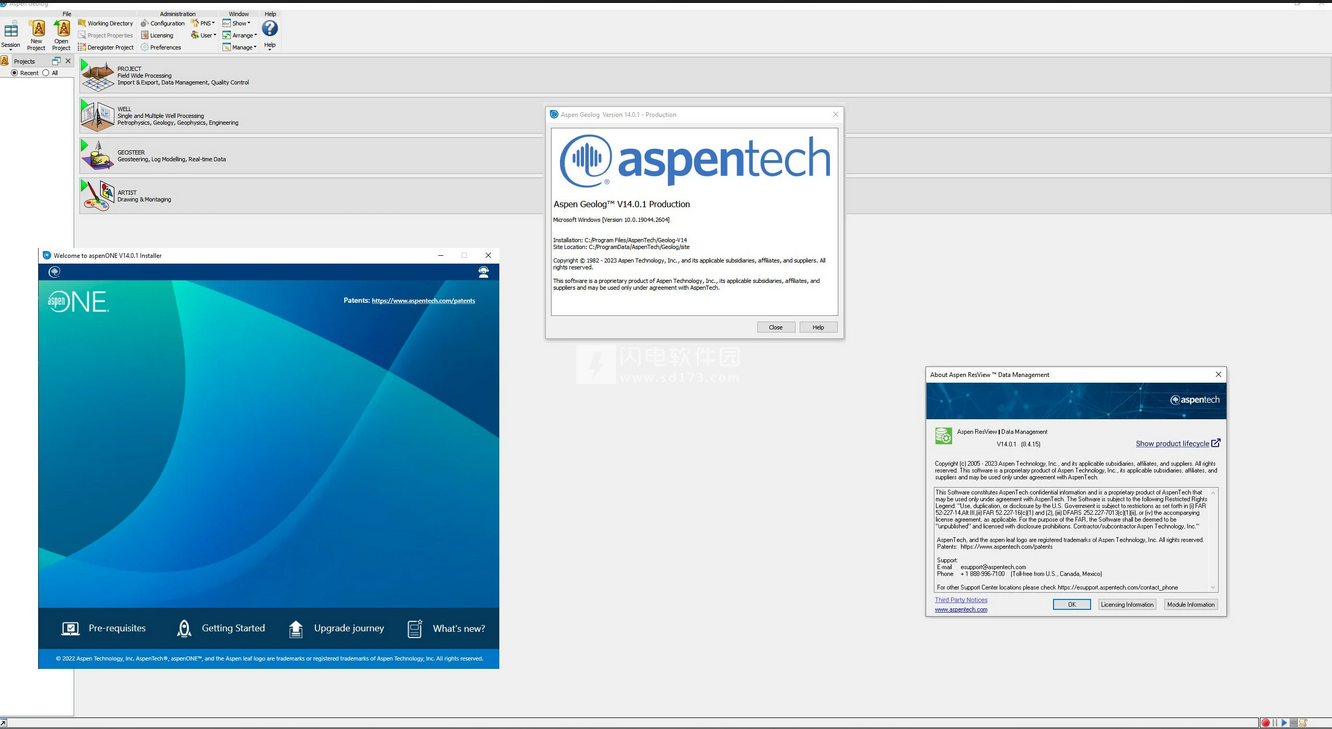Expand the Manage dropdown under Window
The image size is (1332, 729).
coord(240,47)
